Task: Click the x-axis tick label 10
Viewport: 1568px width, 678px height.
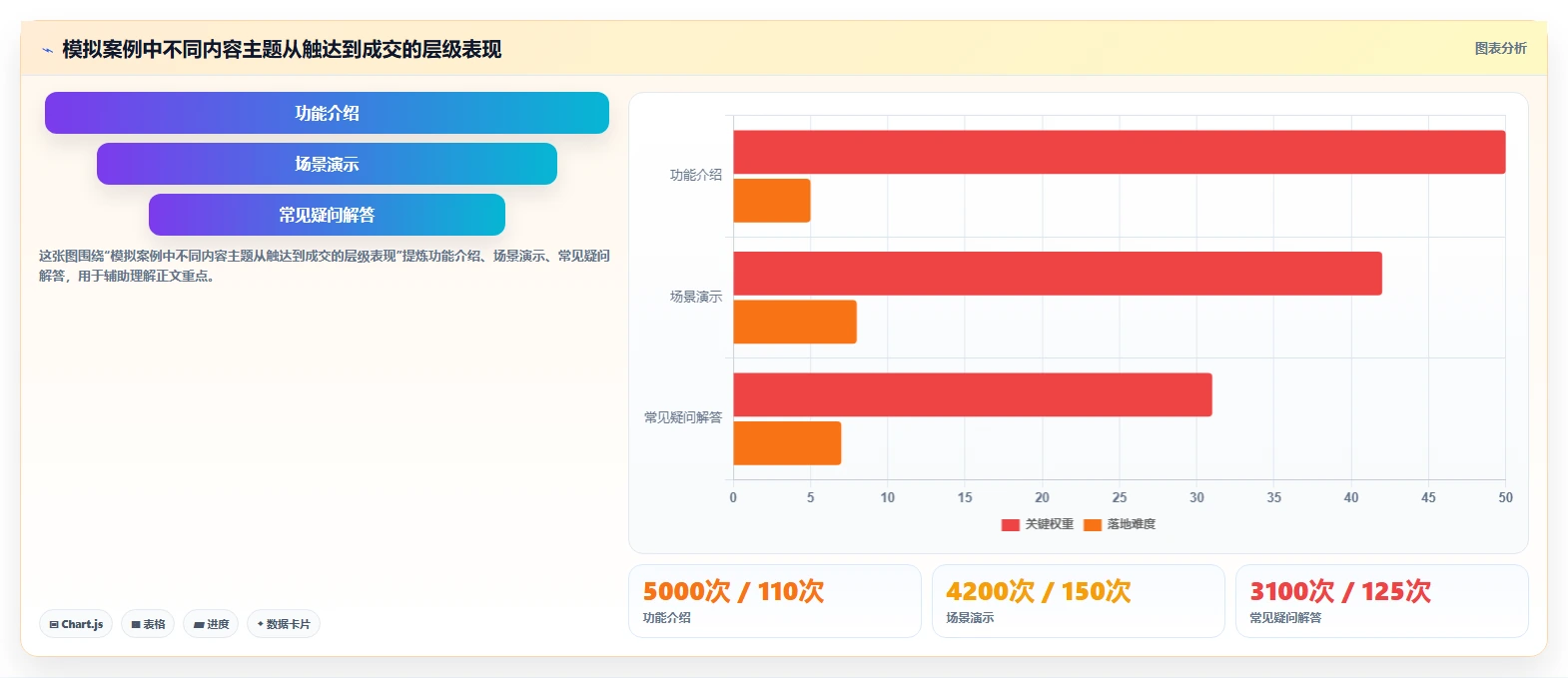Action: (888, 497)
